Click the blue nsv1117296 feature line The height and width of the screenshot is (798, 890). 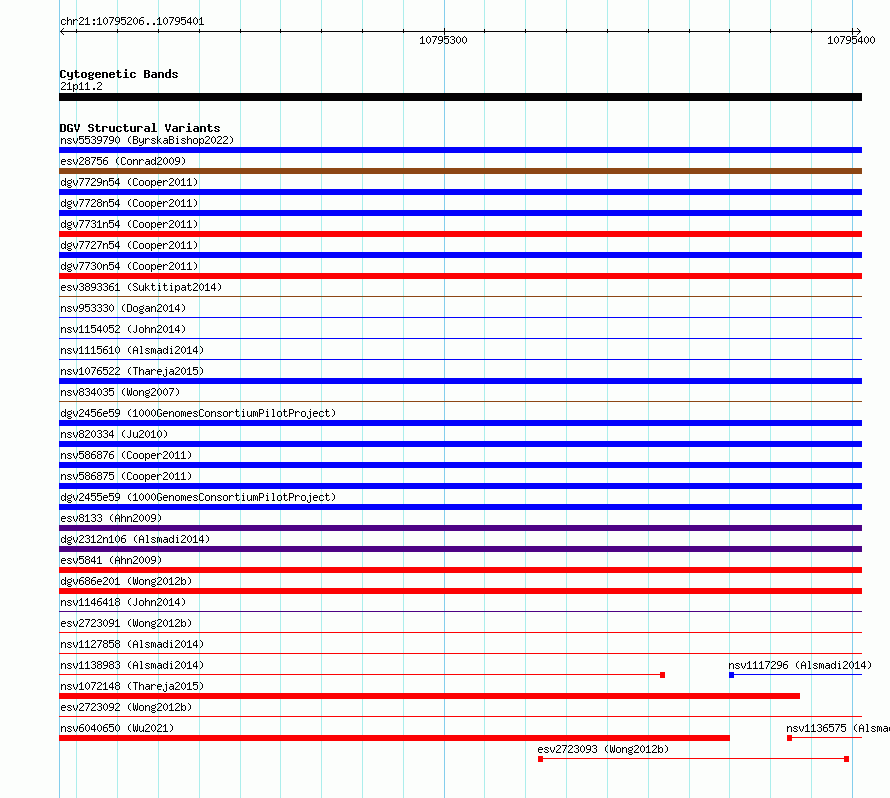pos(795,675)
